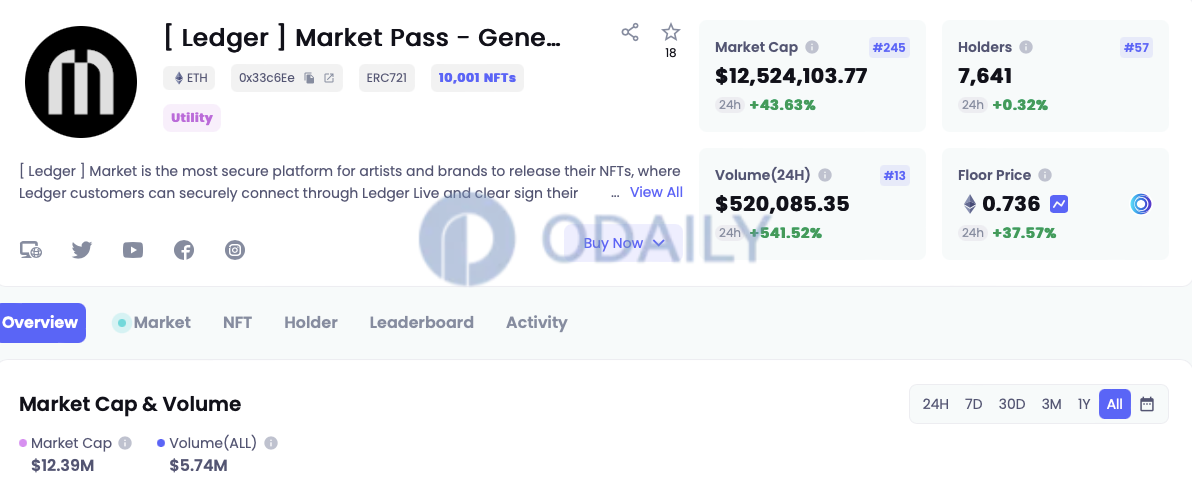Open the Facebook social link
Image resolution: width=1192 pixels, height=480 pixels.
tap(184, 250)
